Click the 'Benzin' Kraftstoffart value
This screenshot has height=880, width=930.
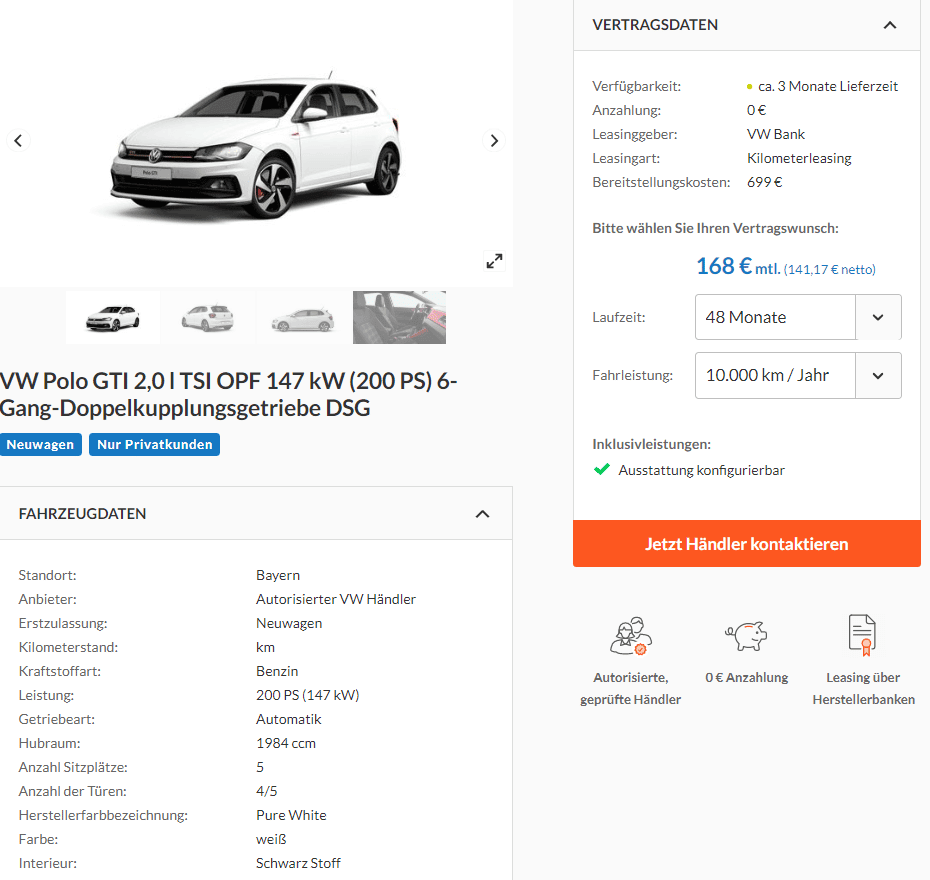(277, 671)
